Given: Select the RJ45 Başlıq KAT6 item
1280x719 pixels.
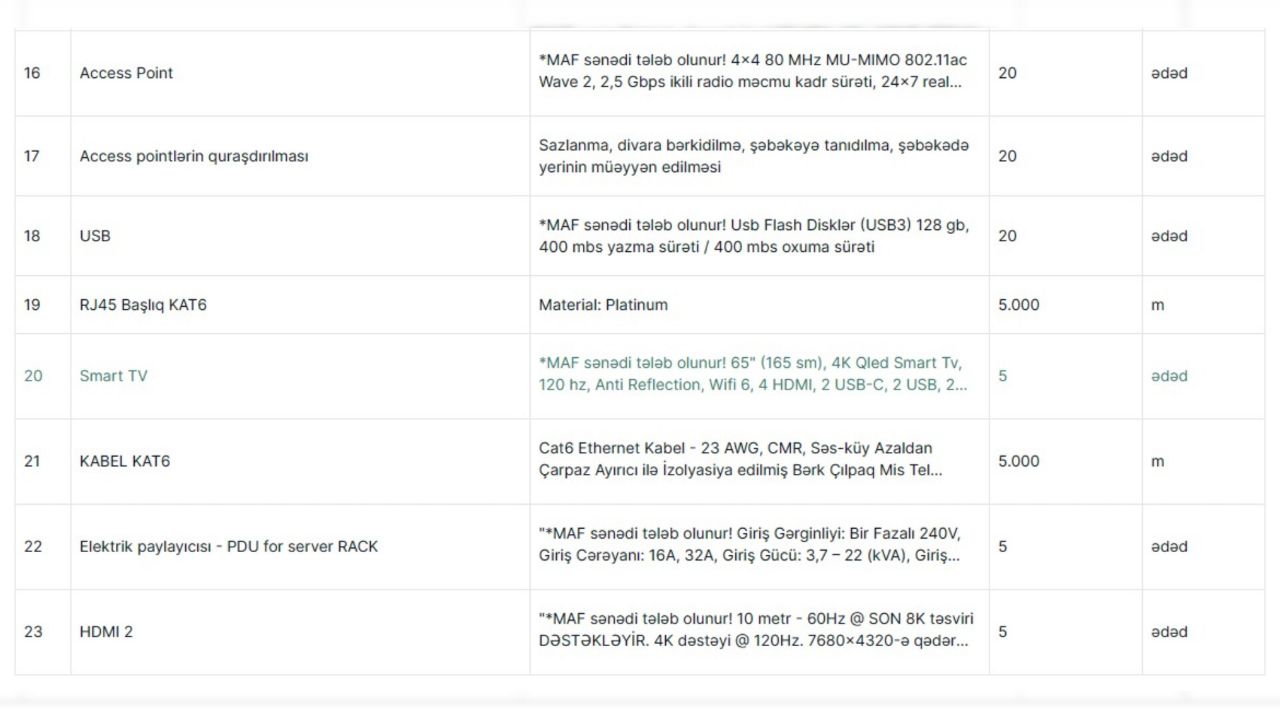Looking at the screenshot, I should [x=143, y=305].
